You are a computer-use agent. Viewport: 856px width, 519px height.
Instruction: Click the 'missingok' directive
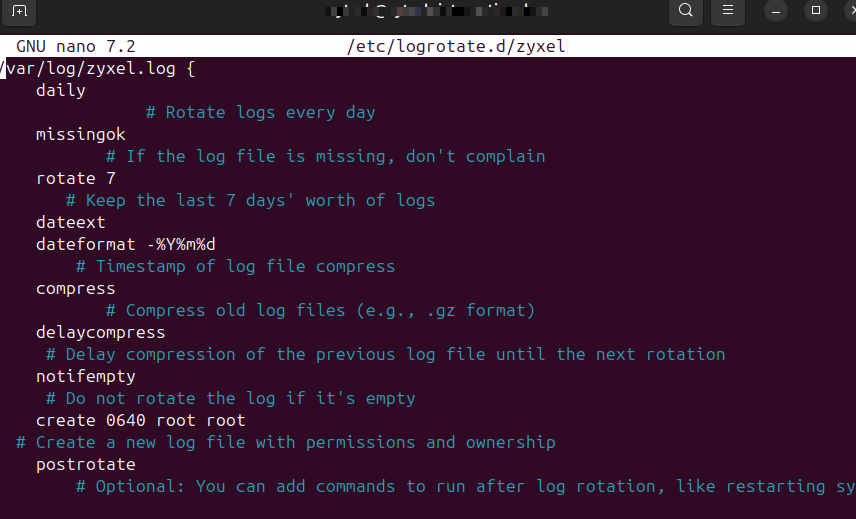click(x=80, y=135)
